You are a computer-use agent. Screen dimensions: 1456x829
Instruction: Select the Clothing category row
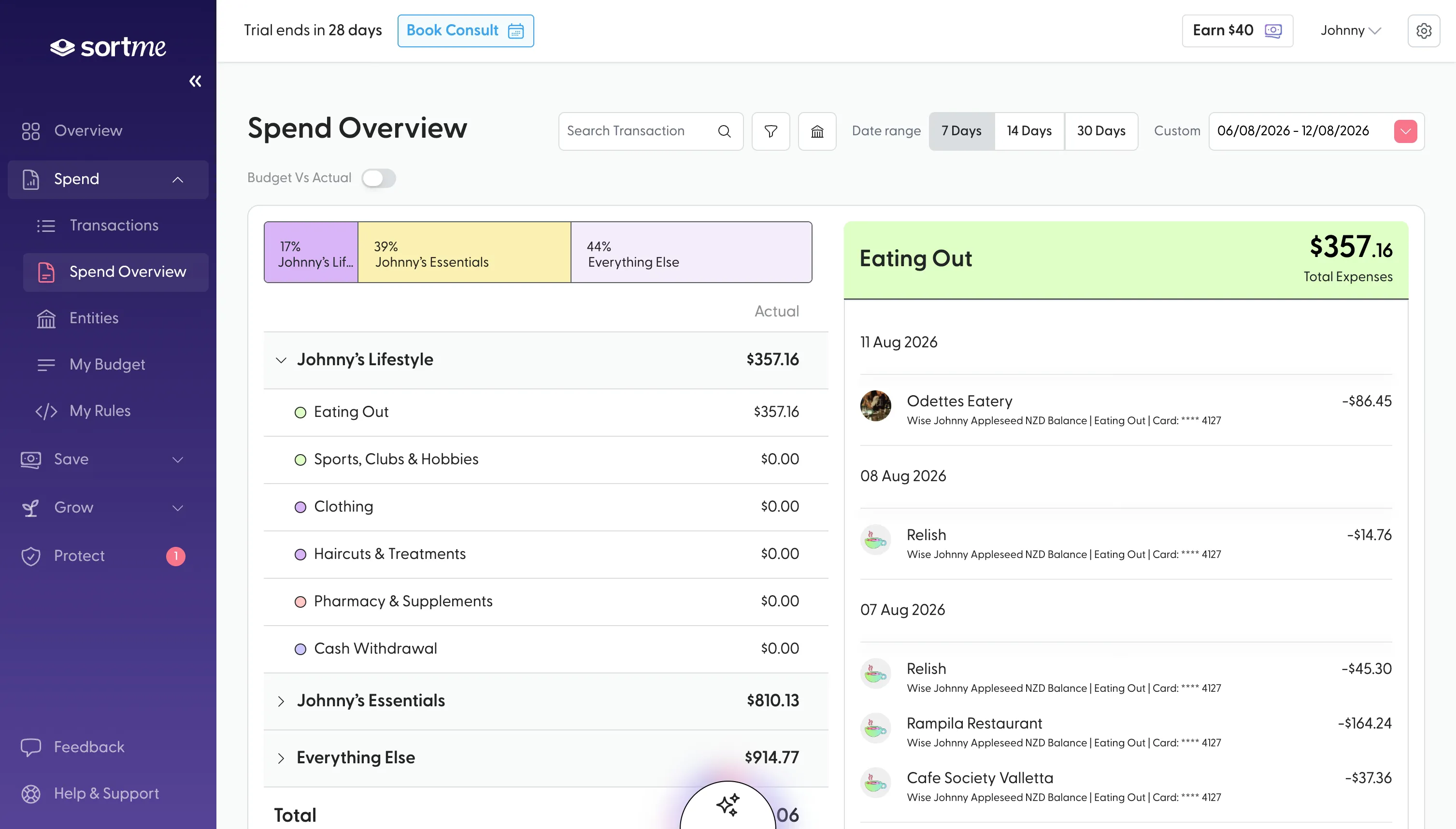546,507
